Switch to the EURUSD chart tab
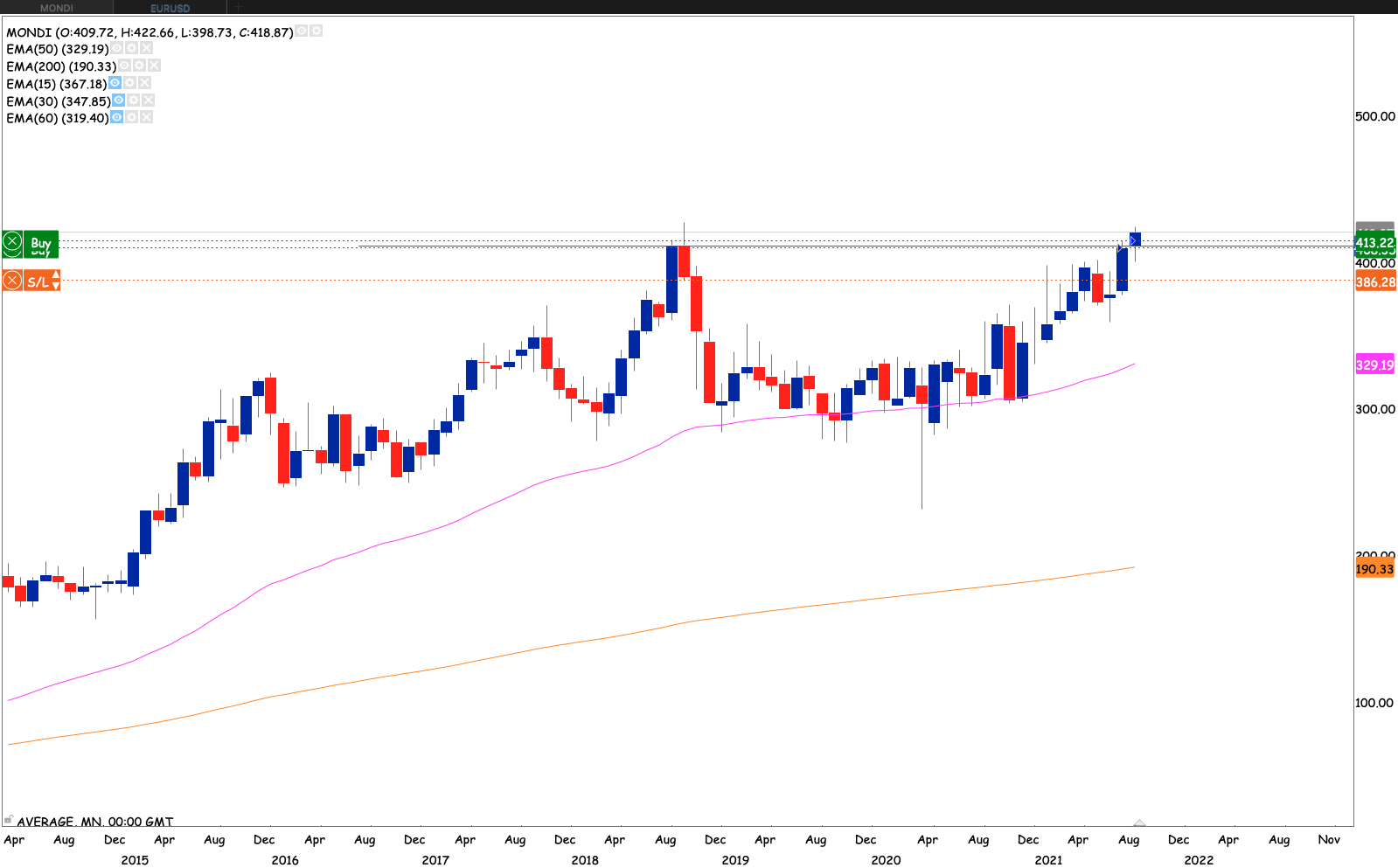1398x868 pixels. tap(170, 8)
